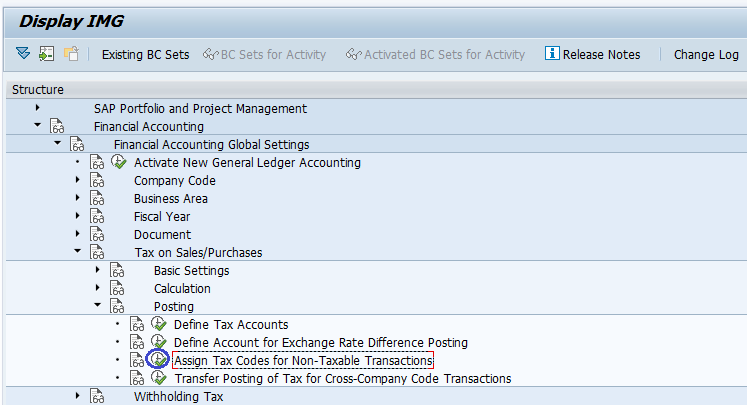Open documentation icon for Financial Accounting Global Settings
This screenshot has height=405, width=747.
pyautogui.click(x=77, y=144)
